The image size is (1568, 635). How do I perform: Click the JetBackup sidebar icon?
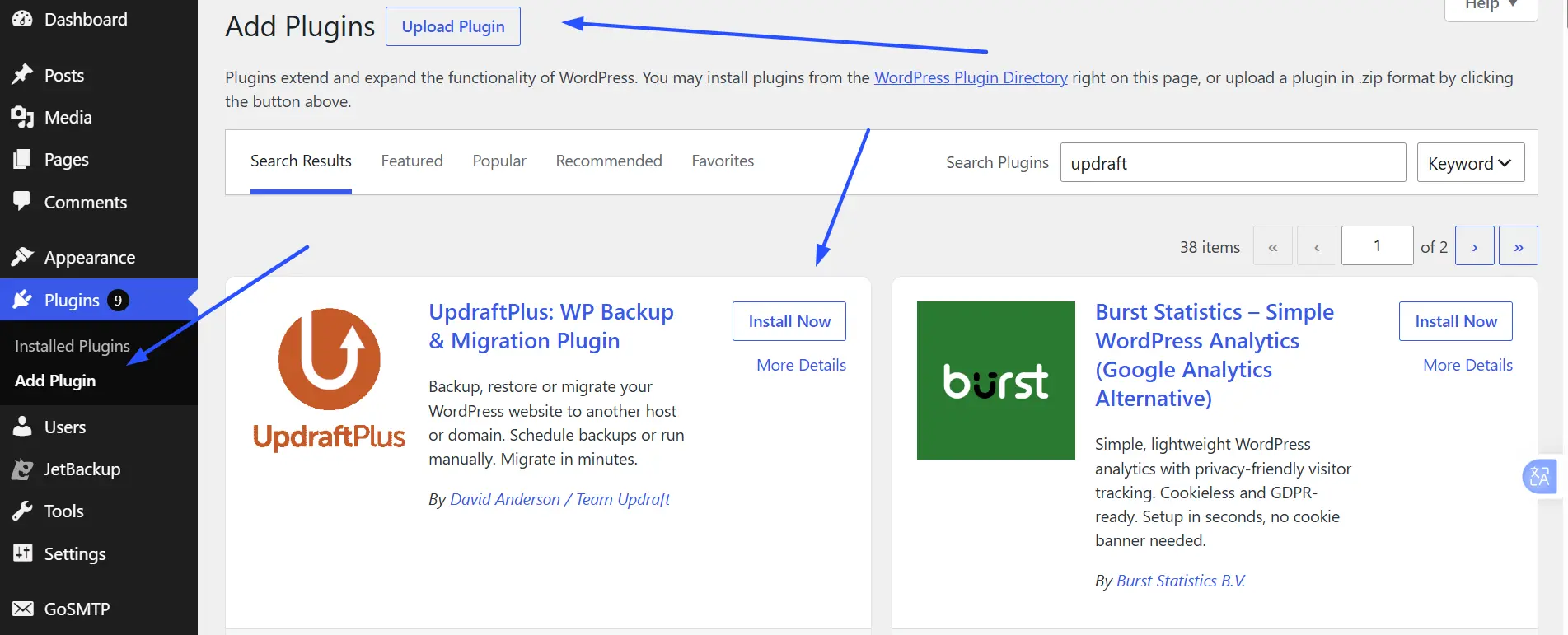pos(22,469)
